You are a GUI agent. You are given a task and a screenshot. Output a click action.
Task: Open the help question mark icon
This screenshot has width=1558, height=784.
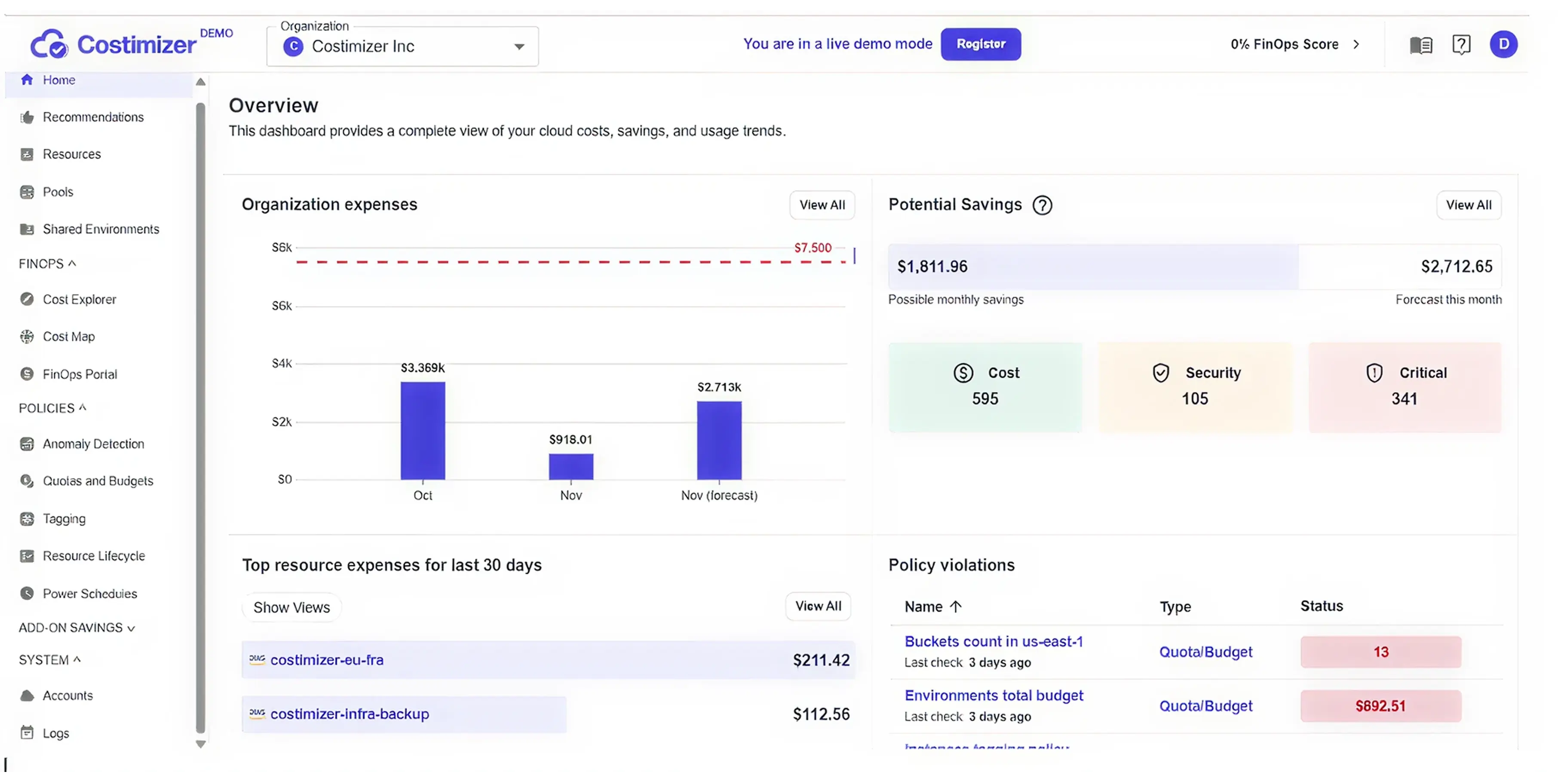point(1462,44)
